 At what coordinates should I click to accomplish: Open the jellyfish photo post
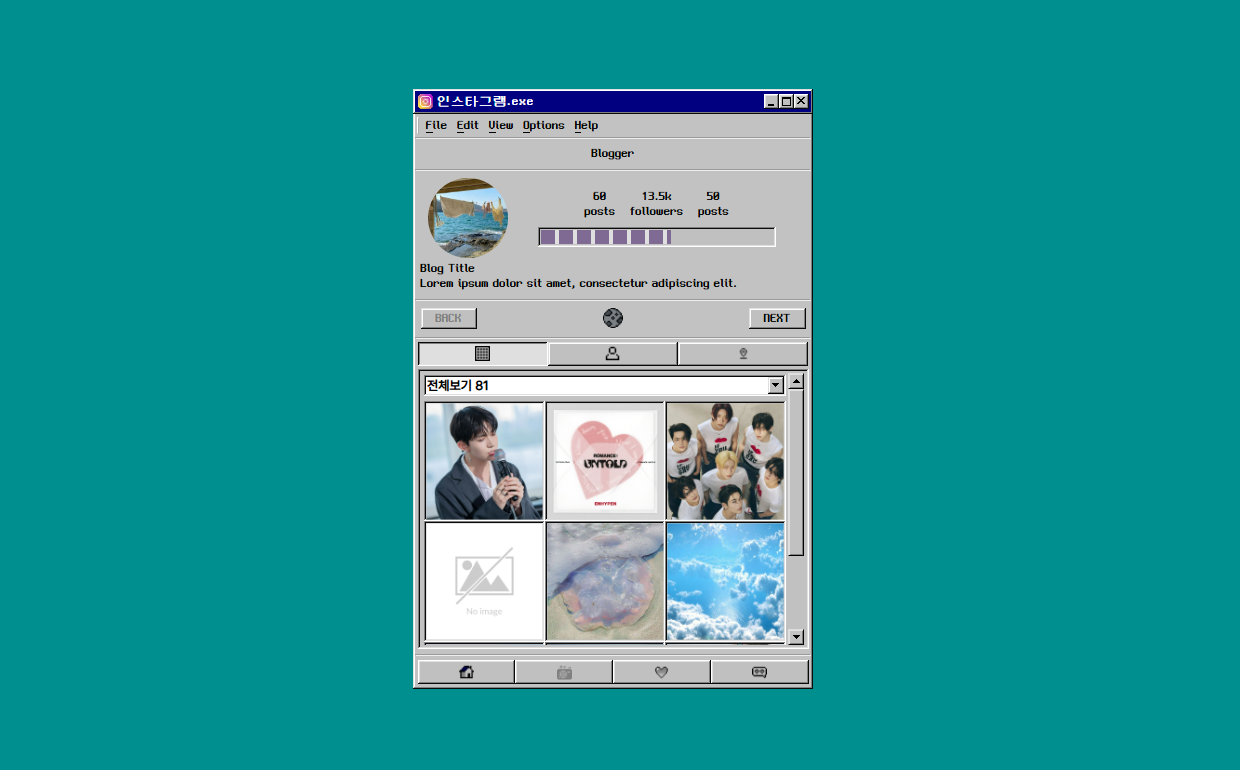(605, 581)
